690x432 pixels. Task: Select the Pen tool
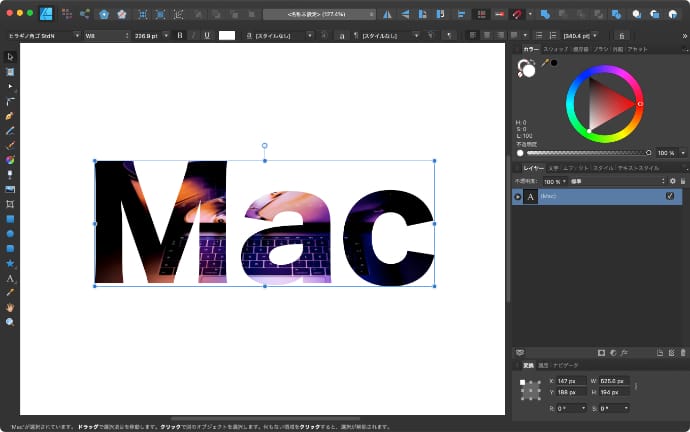(10, 116)
